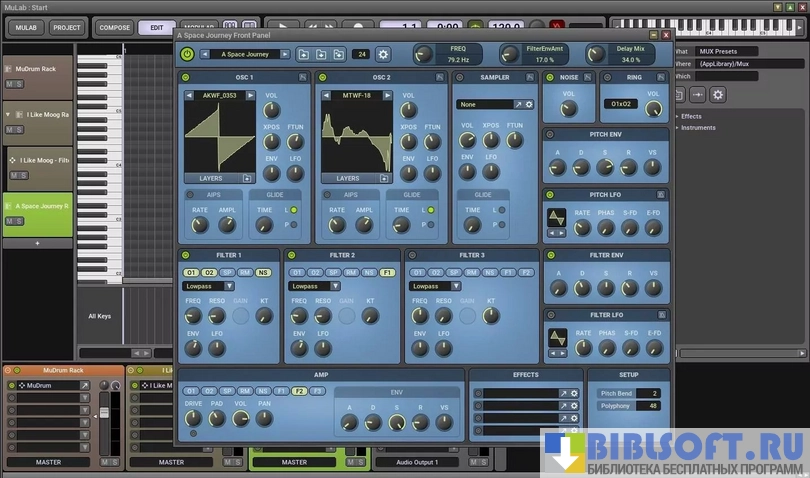Image resolution: width=810 pixels, height=478 pixels.
Task: Adjust the Delay Mix knob
Action: [x=598, y=54]
